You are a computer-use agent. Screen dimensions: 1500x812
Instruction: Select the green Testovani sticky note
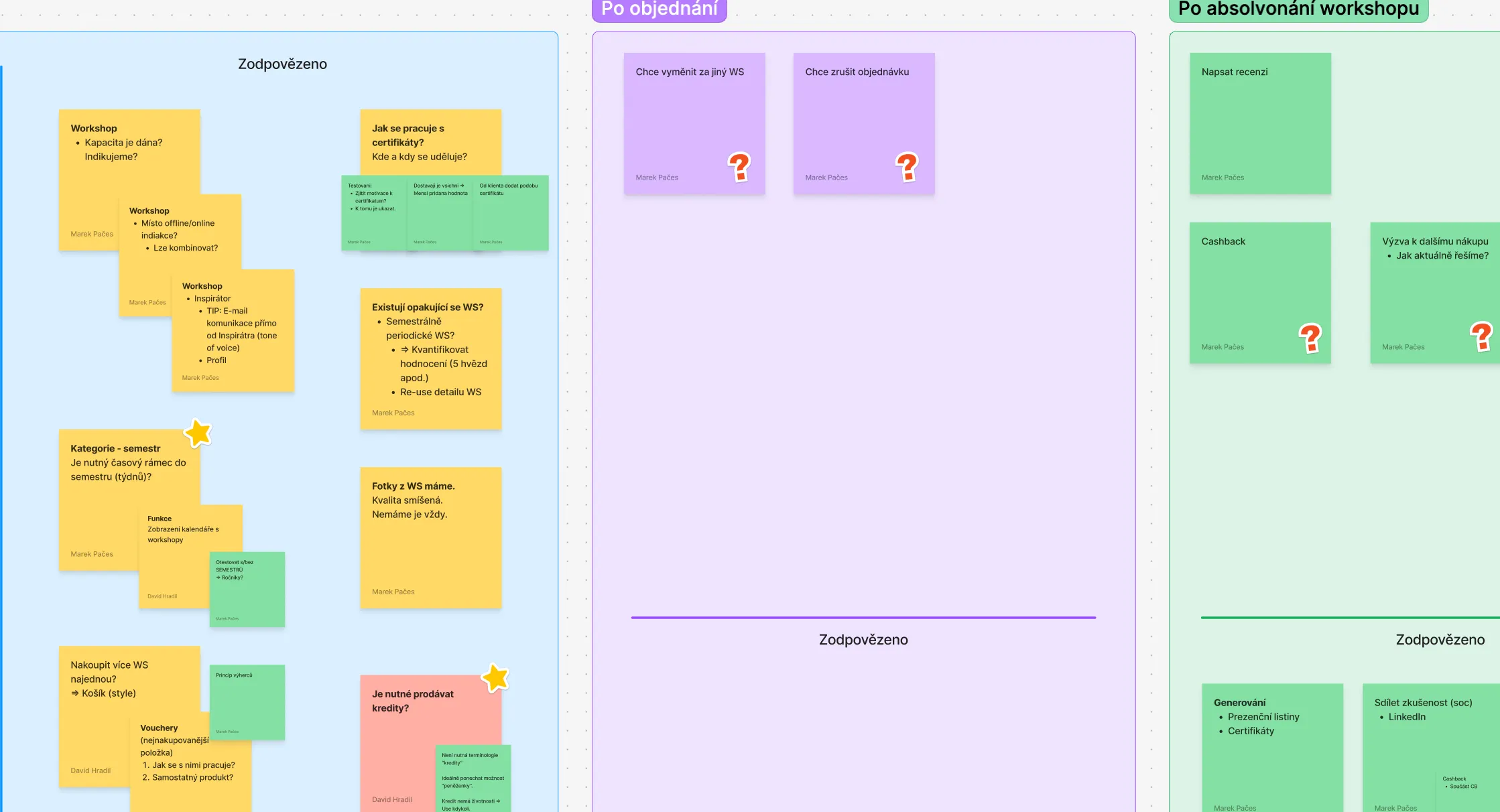coord(374,213)
